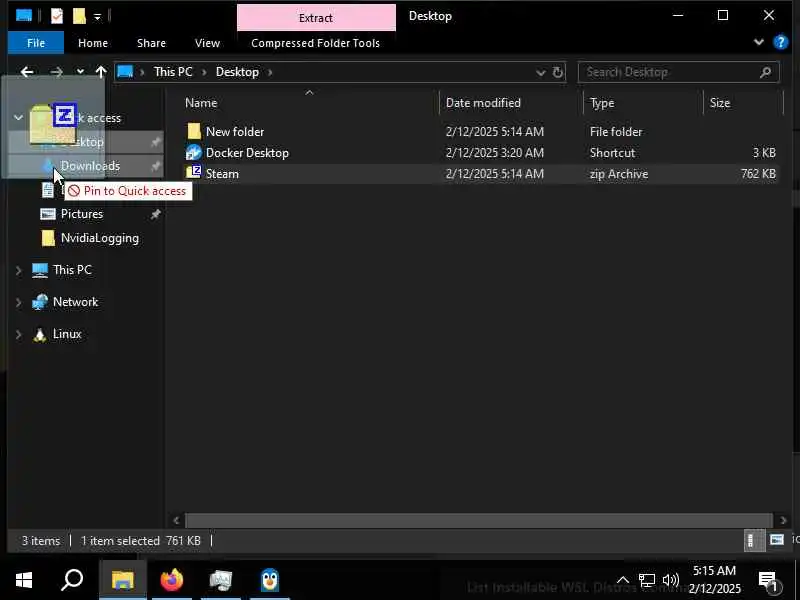Open the network tray icon
Image resolution: width=800 pixels, height=600 pixels.
pyautogui.click(x=646, y=580)
